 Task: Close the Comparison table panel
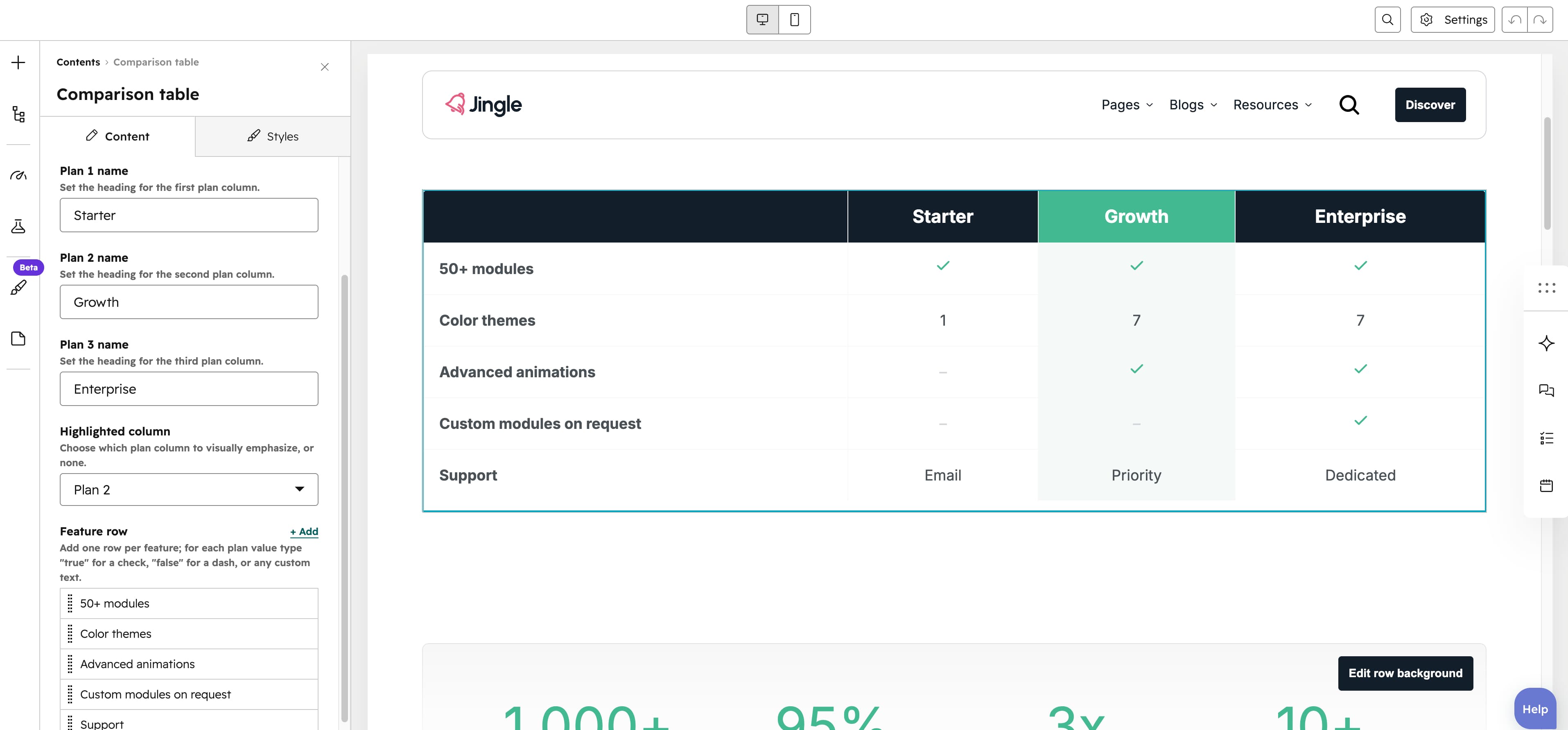pos(324,67)
